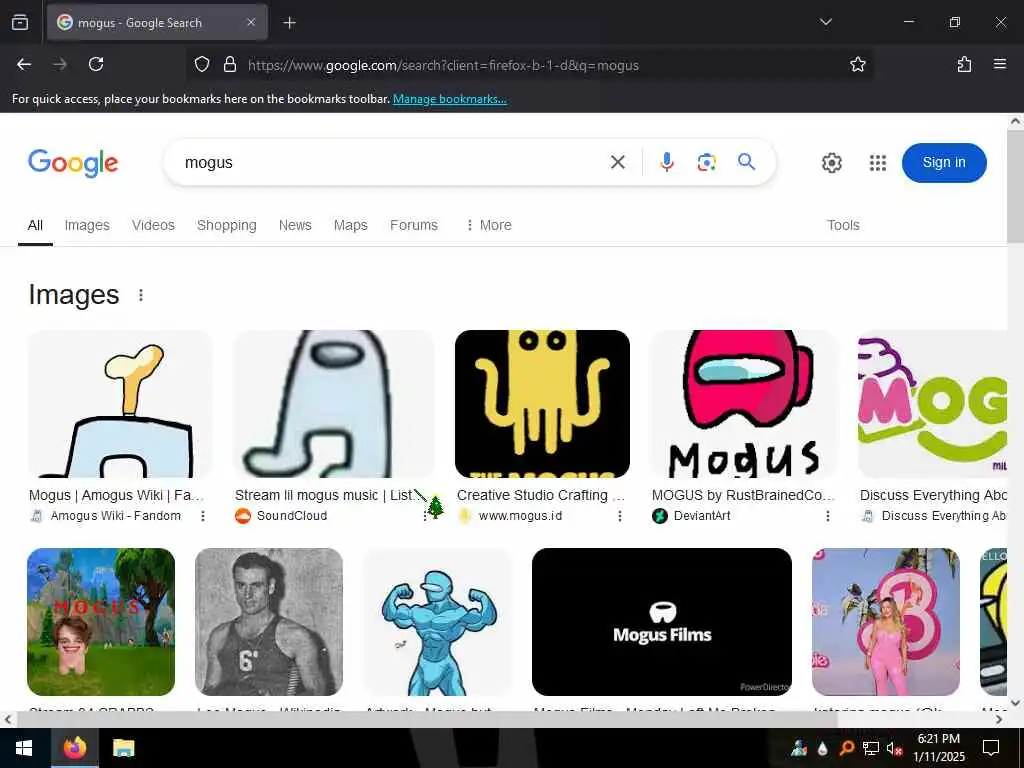Click the Google logo
This screenshot has width=1024, height=768.
pos(73,163)
